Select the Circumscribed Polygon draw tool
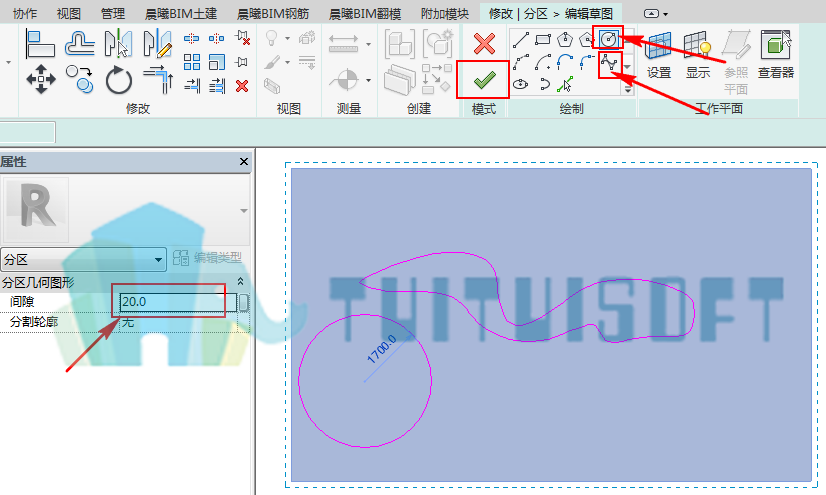 click(586, 39)
